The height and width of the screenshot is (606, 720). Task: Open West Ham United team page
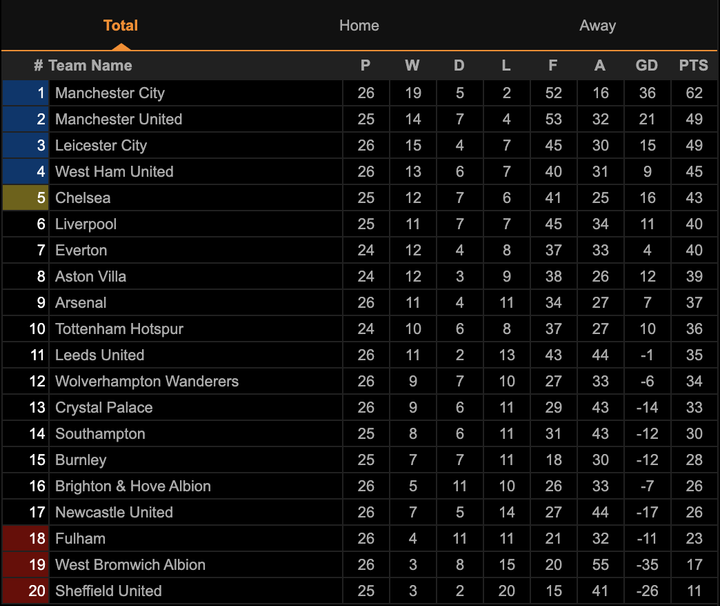(x=114, y=171)
